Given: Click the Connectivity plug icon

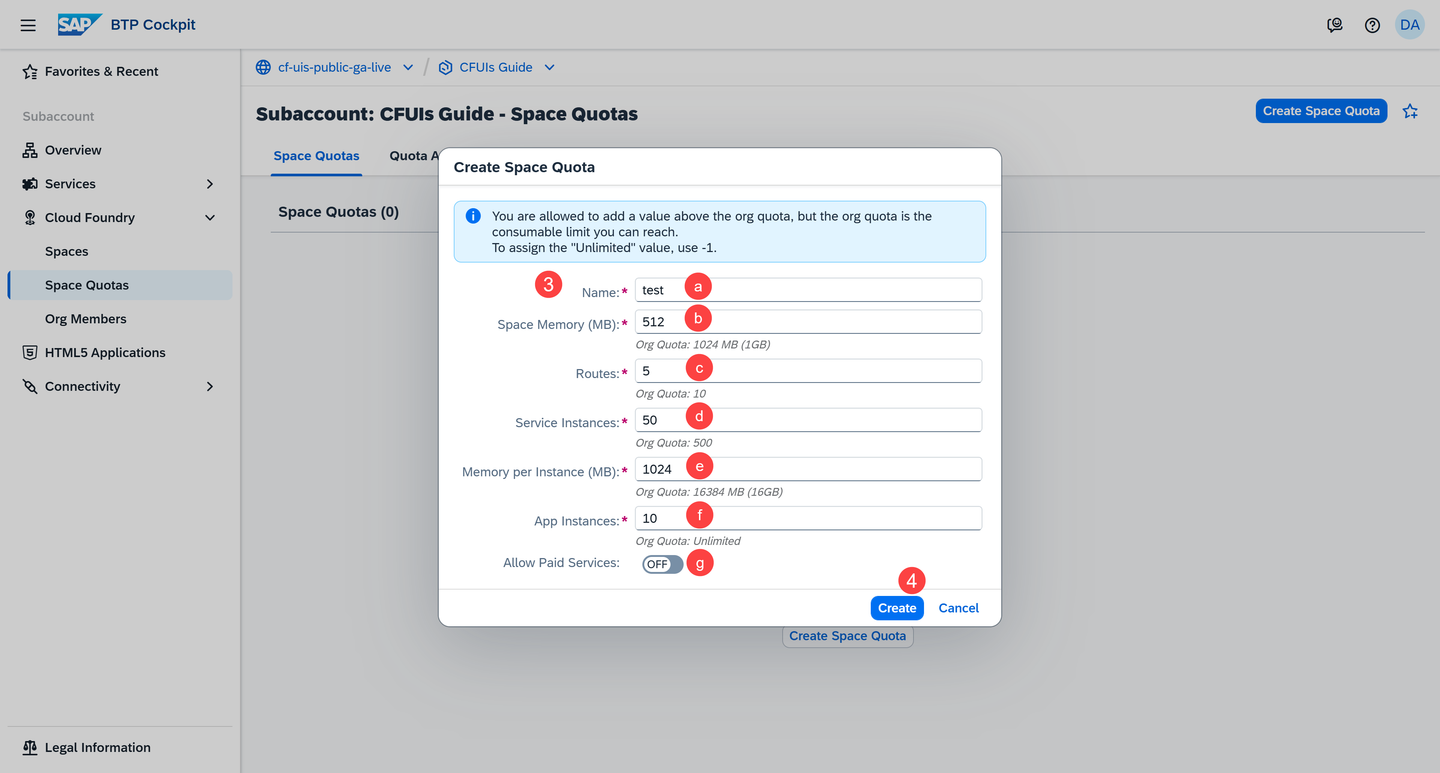Looking at the screenshot, I should tap(30, 387).
